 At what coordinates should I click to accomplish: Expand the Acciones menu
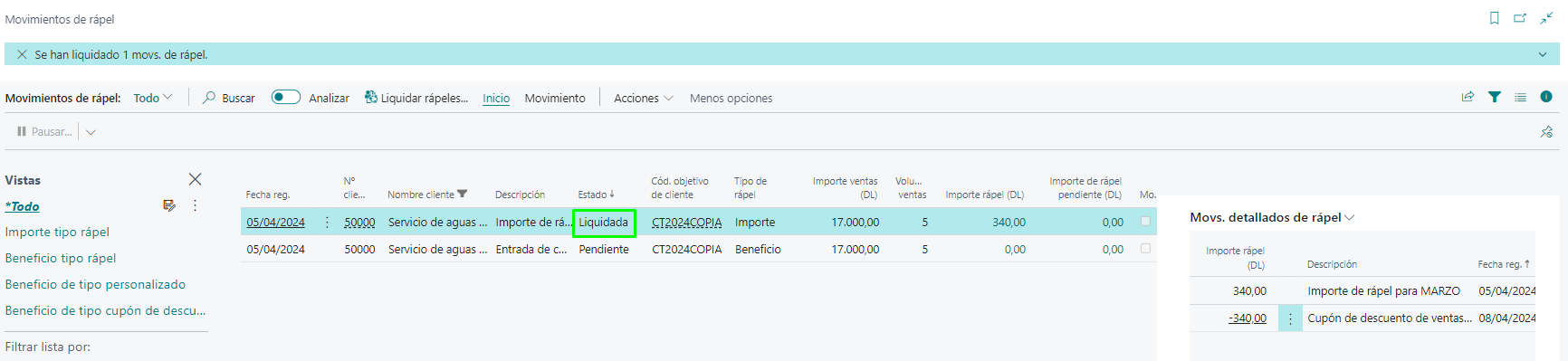[x=644, y=98]
